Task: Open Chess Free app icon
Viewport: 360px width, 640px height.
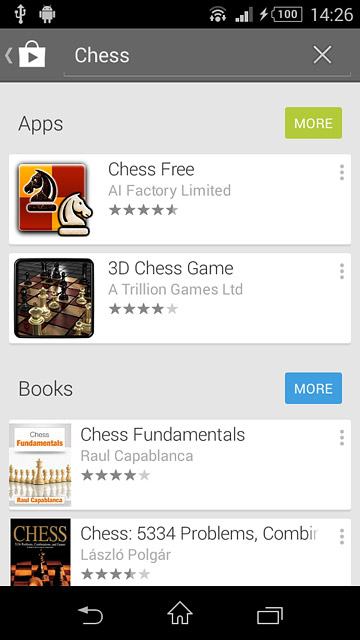Action: coord(54,199)
